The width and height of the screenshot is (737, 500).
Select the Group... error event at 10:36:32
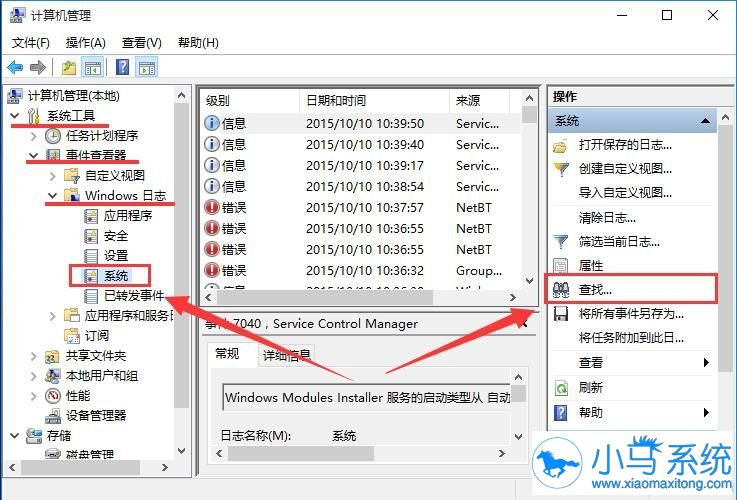click(x=361, y=271)
